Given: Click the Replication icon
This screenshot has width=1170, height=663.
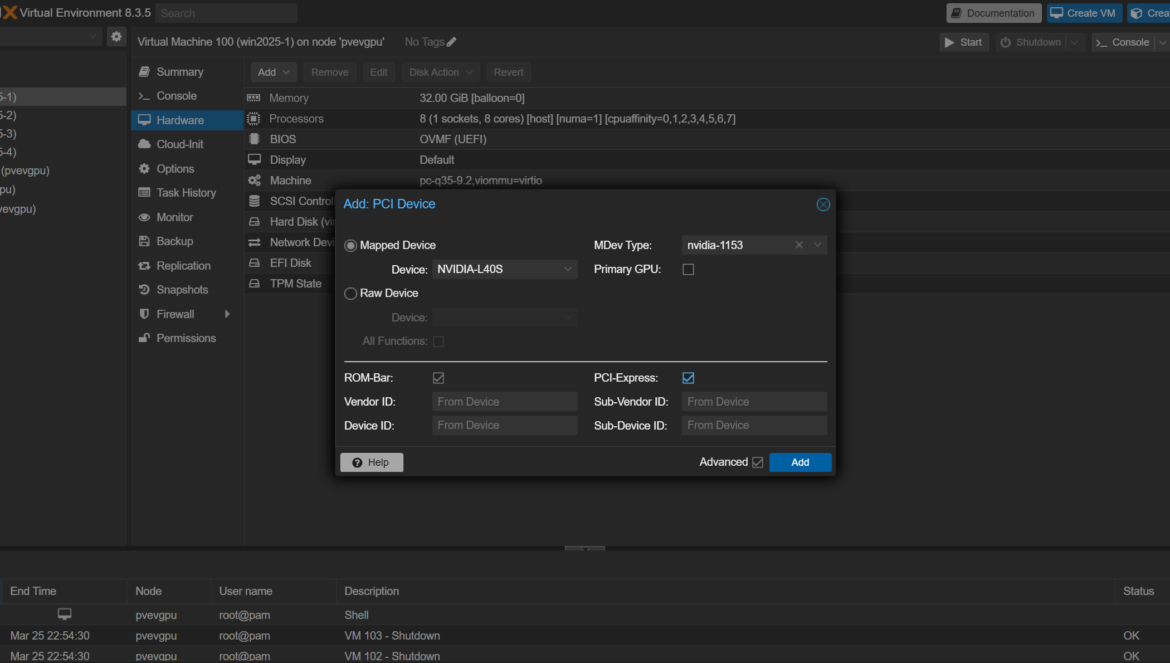Looking at the screenshot, I should [144, 265].
